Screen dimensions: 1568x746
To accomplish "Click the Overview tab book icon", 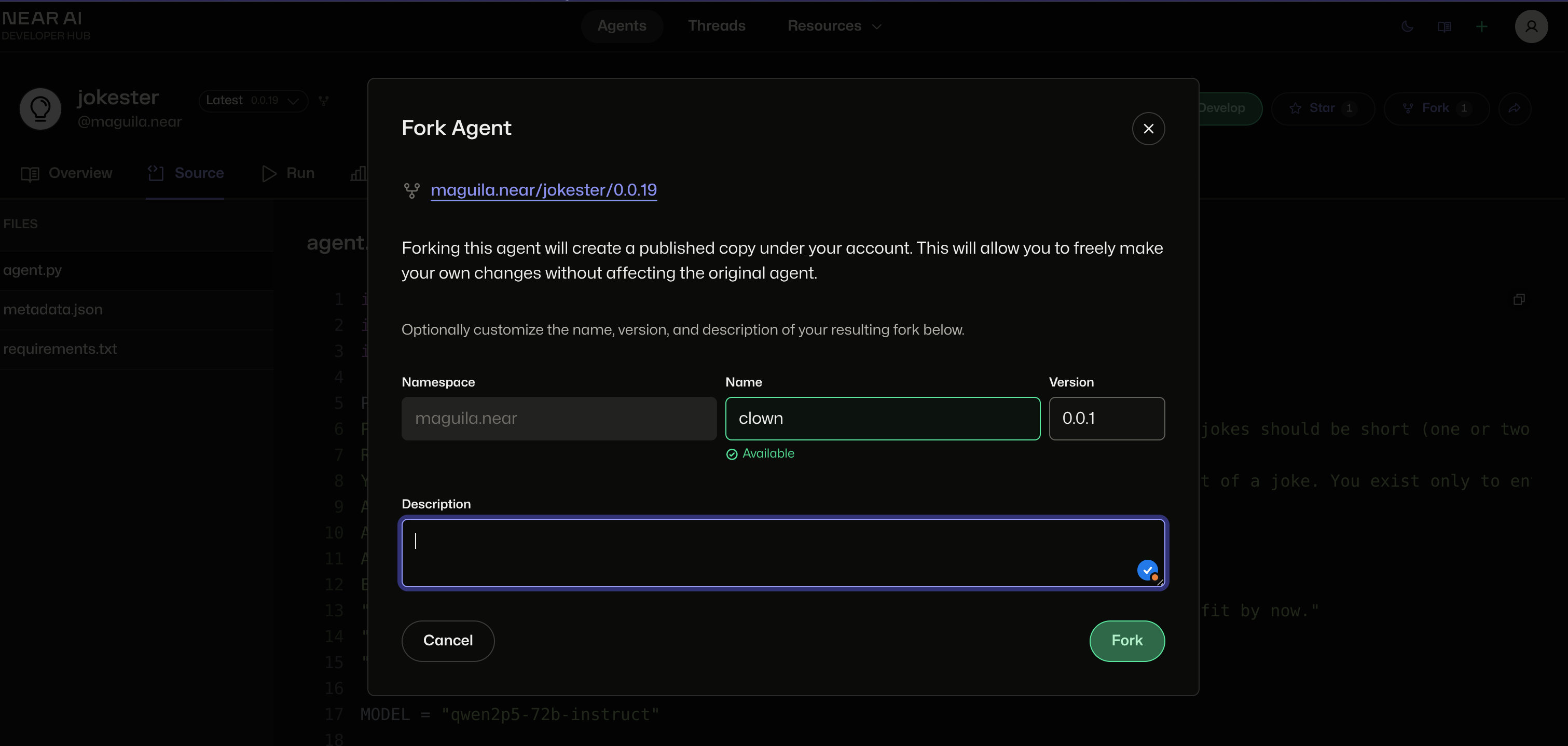I will pyautogui.click(x=30, y=174).
